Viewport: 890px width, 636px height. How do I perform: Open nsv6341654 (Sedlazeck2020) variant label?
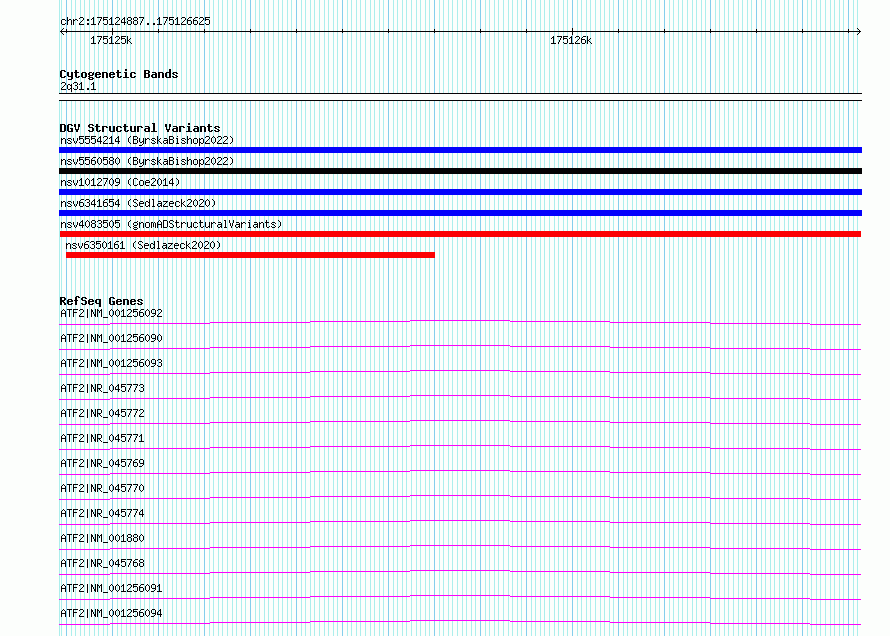click(138, 203)
